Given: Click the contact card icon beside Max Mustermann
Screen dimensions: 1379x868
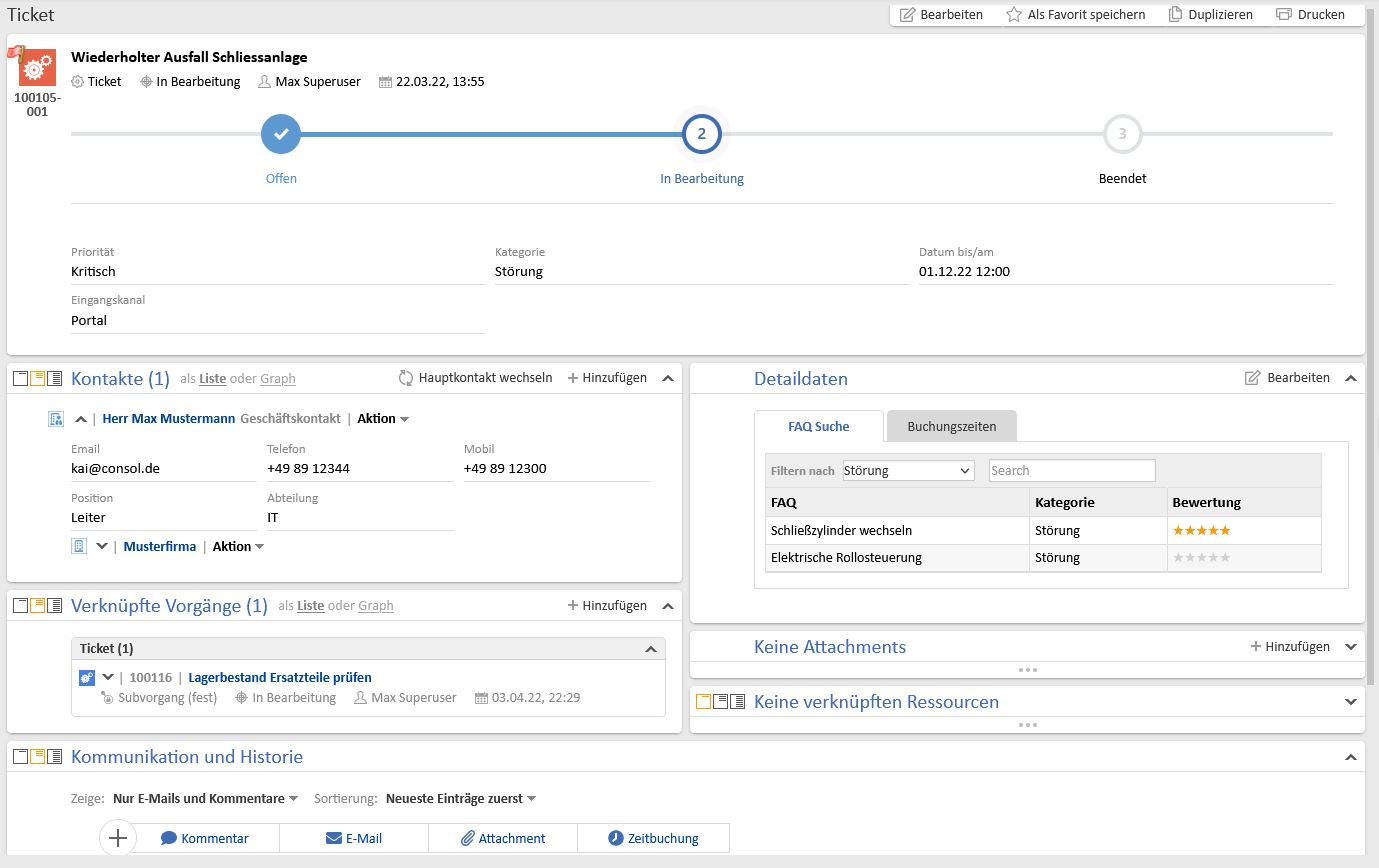Looking at the screenshot, I should [x=55, y=418].
